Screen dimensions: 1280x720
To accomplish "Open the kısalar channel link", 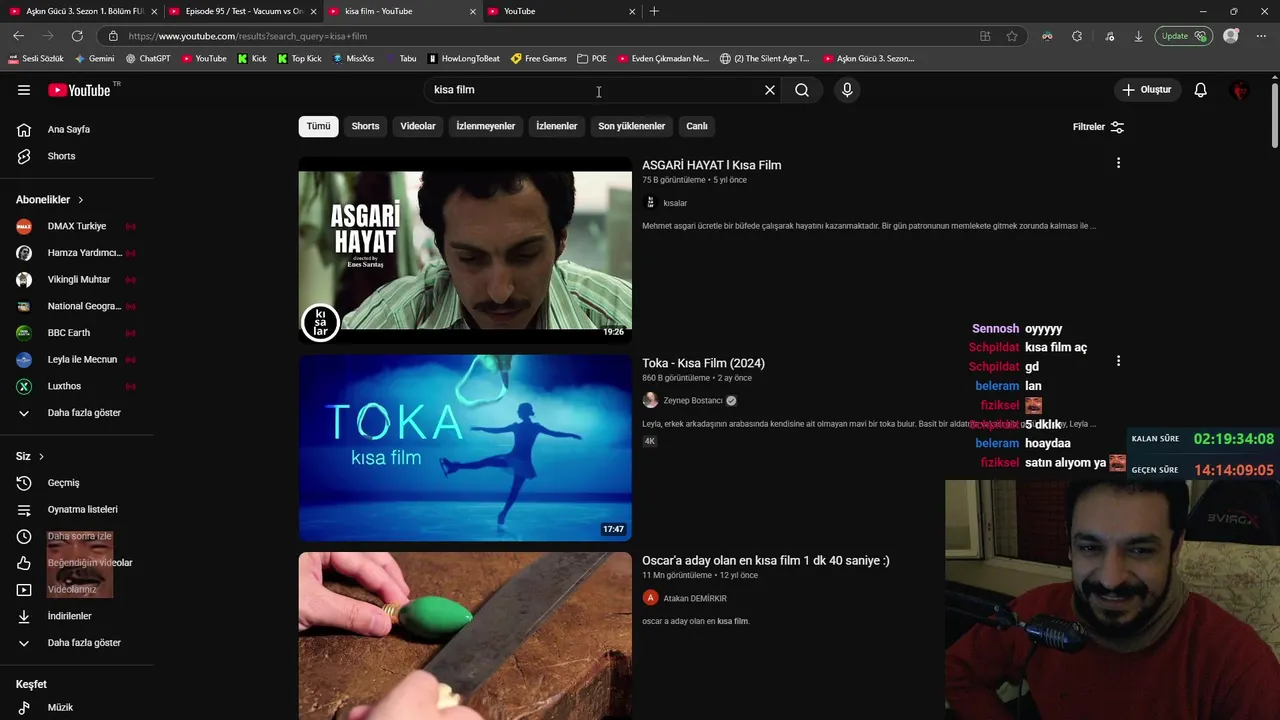I will (x=675, y=203).
